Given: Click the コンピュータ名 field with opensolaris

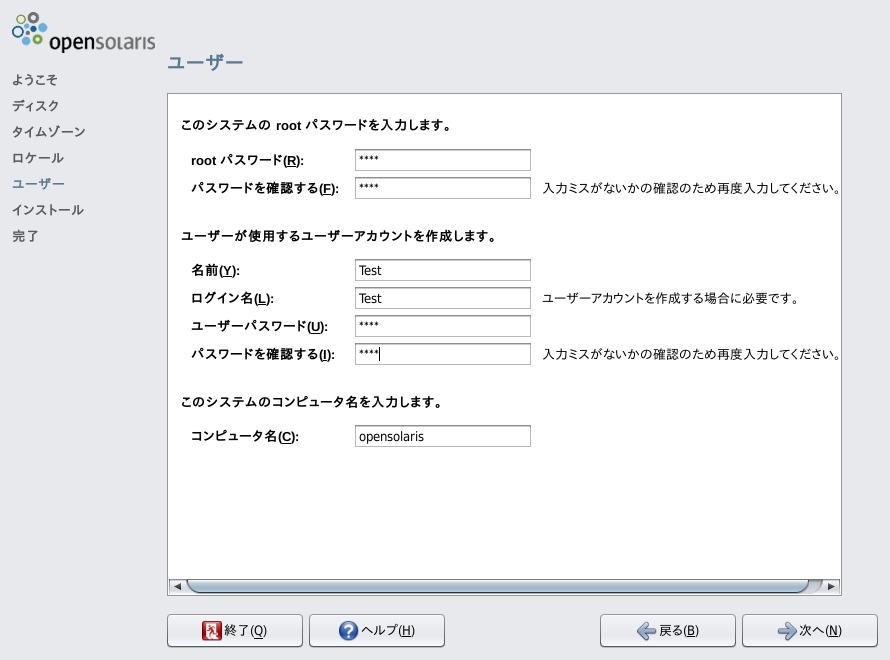Looking at the screenshot, I should click(x=442, y=436).
